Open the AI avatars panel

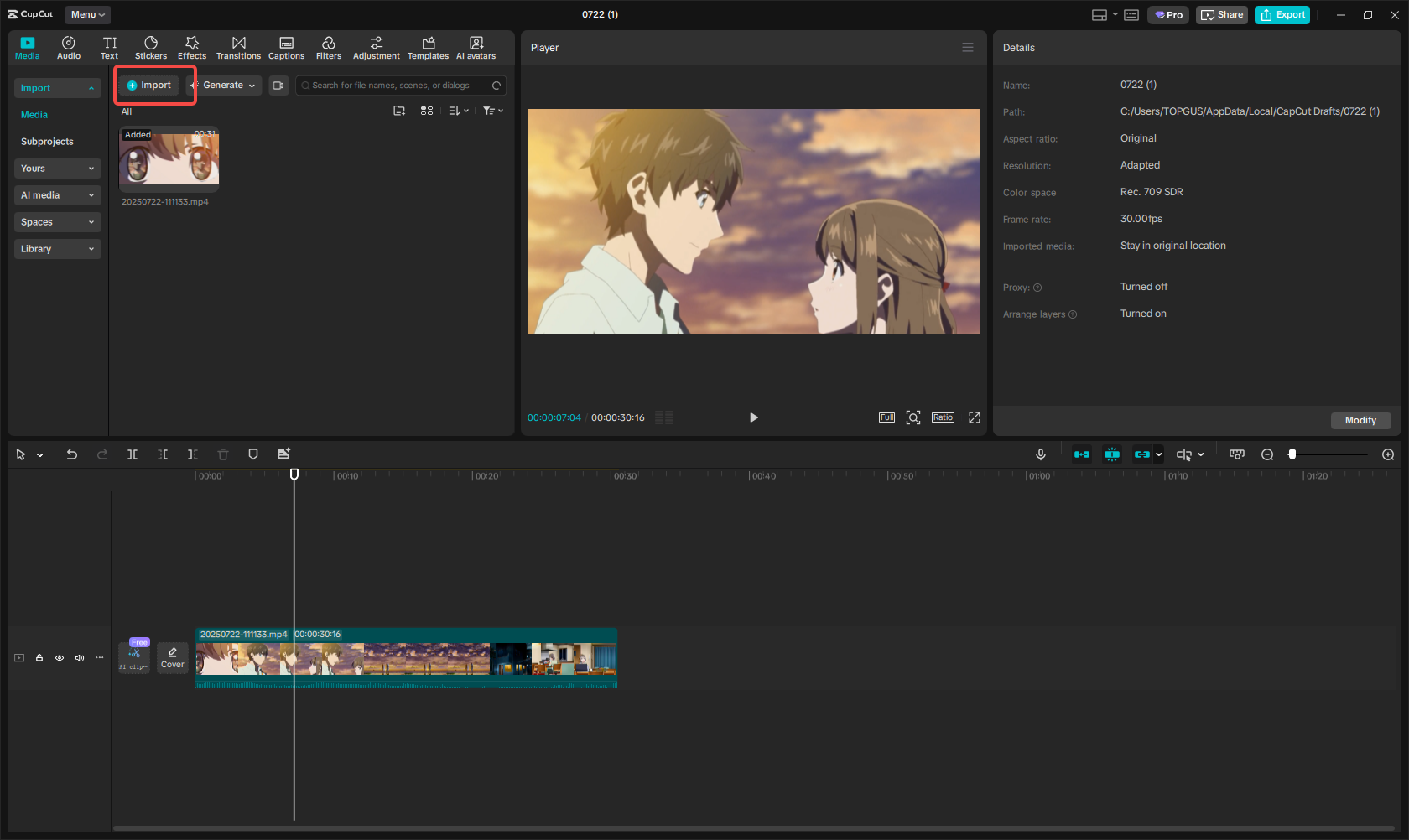pyautogui.click(x=476, y=47)
